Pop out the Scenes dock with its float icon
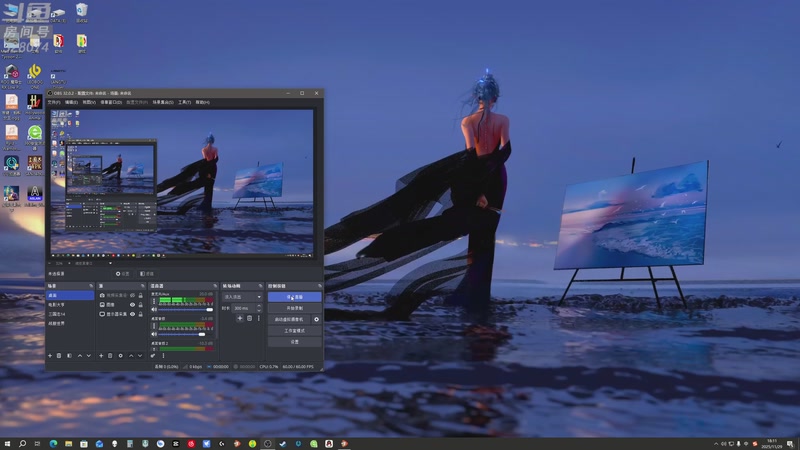 click(91, 286)
